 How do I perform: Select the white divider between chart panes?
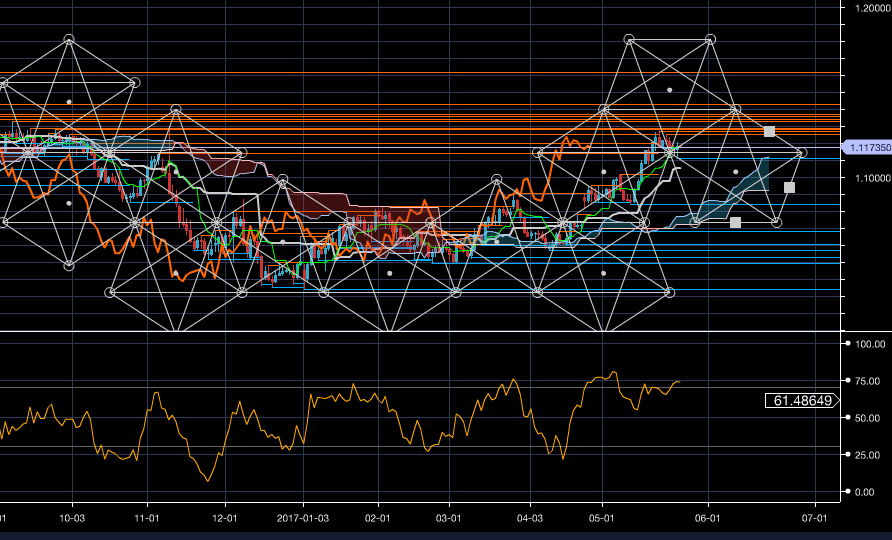tap(420, 331)
